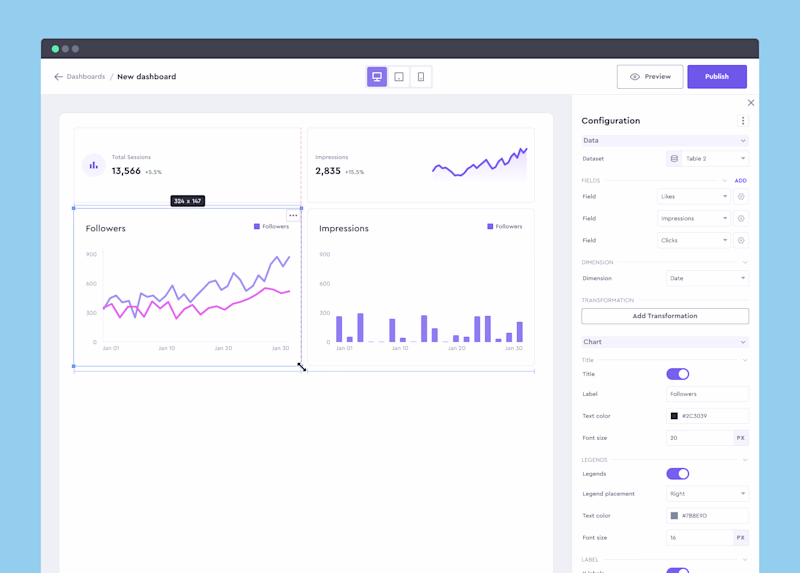Click the title Label input field

click(x=707, y=394)
